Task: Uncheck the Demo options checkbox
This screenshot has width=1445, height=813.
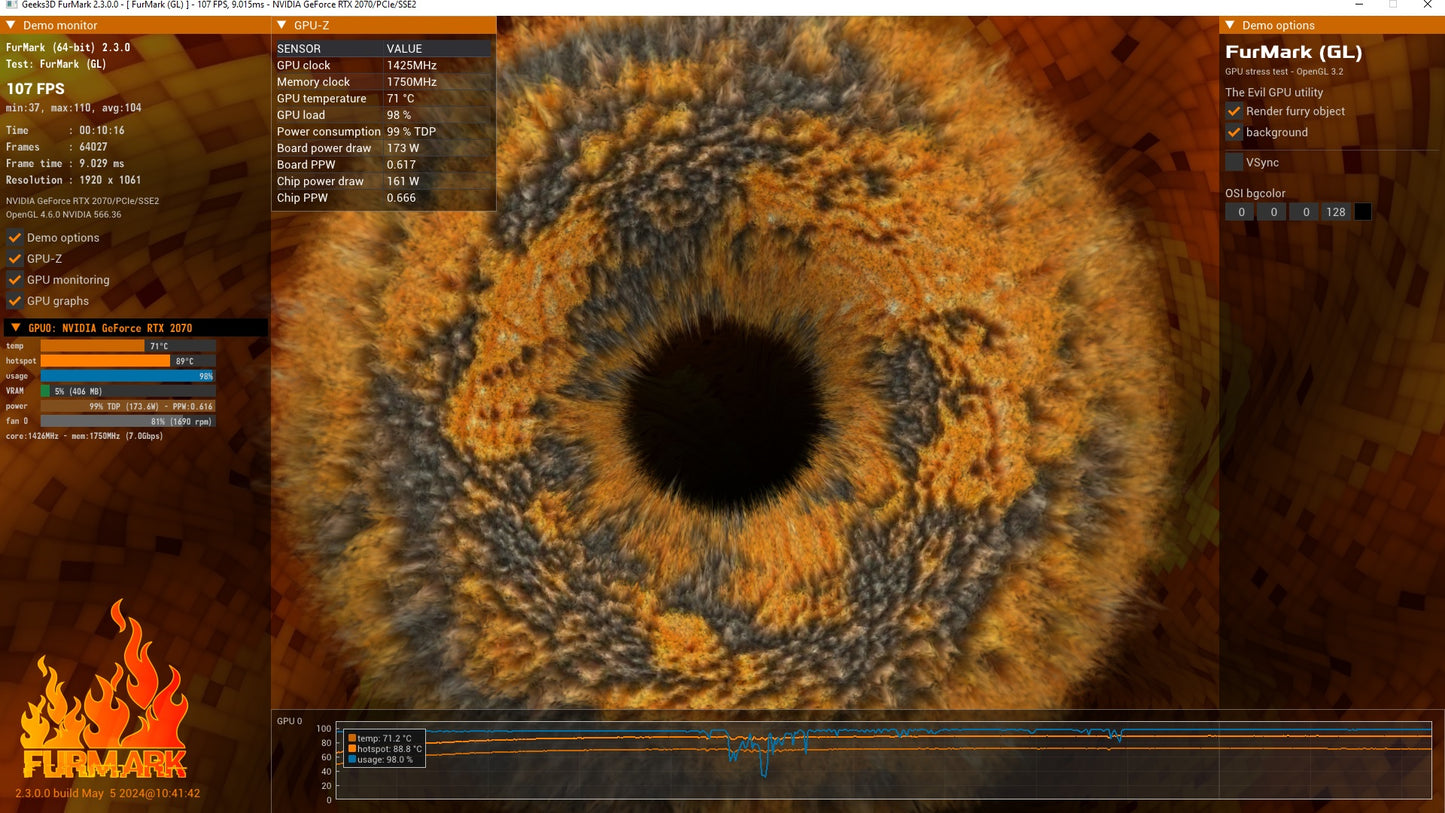Action: 14,238
